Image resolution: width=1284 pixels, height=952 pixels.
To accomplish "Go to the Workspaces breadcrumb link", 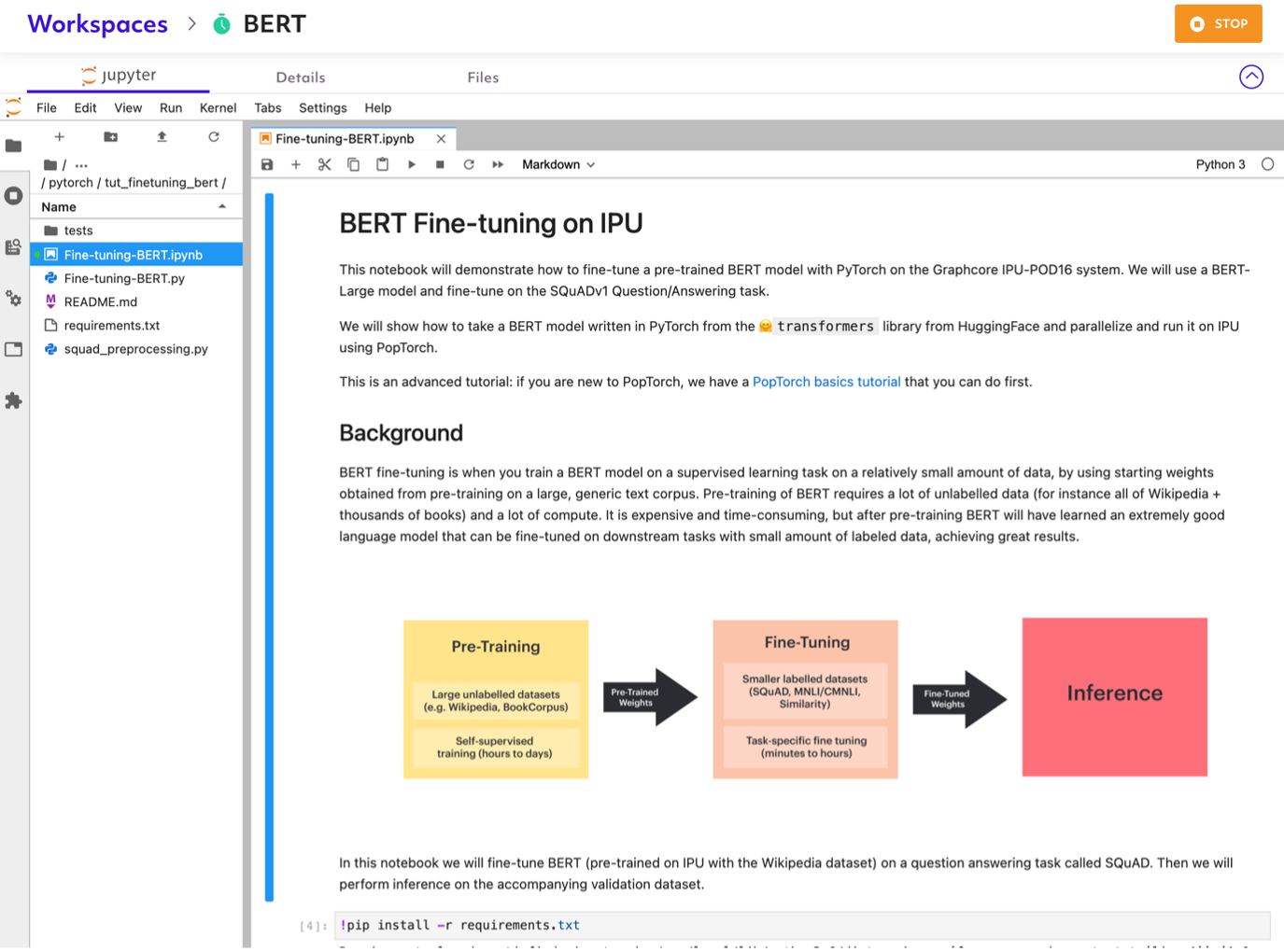I will click(x=98, y=24).
